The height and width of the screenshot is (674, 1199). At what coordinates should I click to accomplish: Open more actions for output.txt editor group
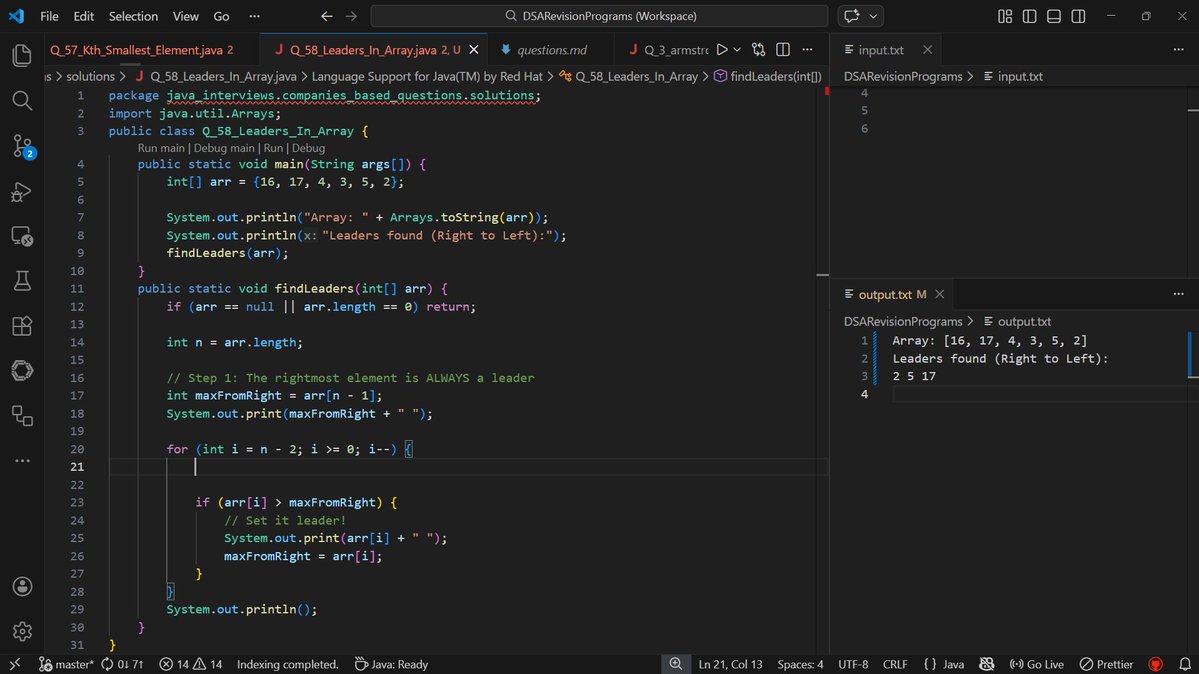click(x=1178, y=295)
